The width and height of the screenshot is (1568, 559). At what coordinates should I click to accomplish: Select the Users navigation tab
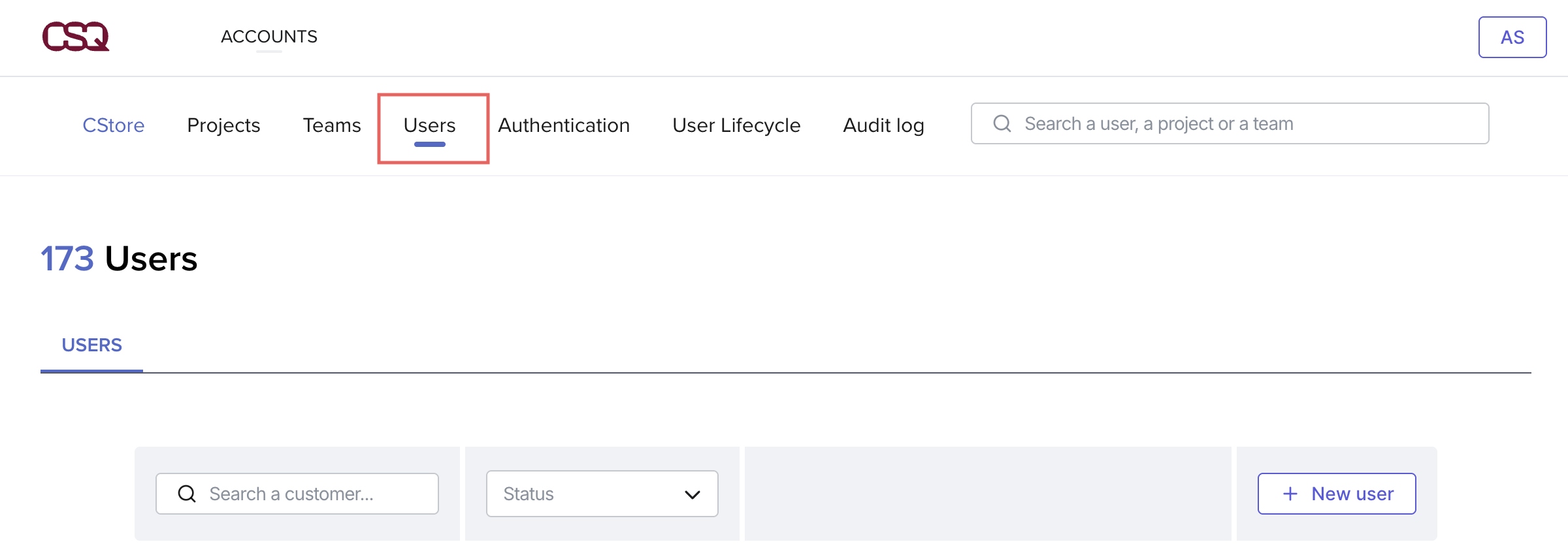(x=429, y=125)
